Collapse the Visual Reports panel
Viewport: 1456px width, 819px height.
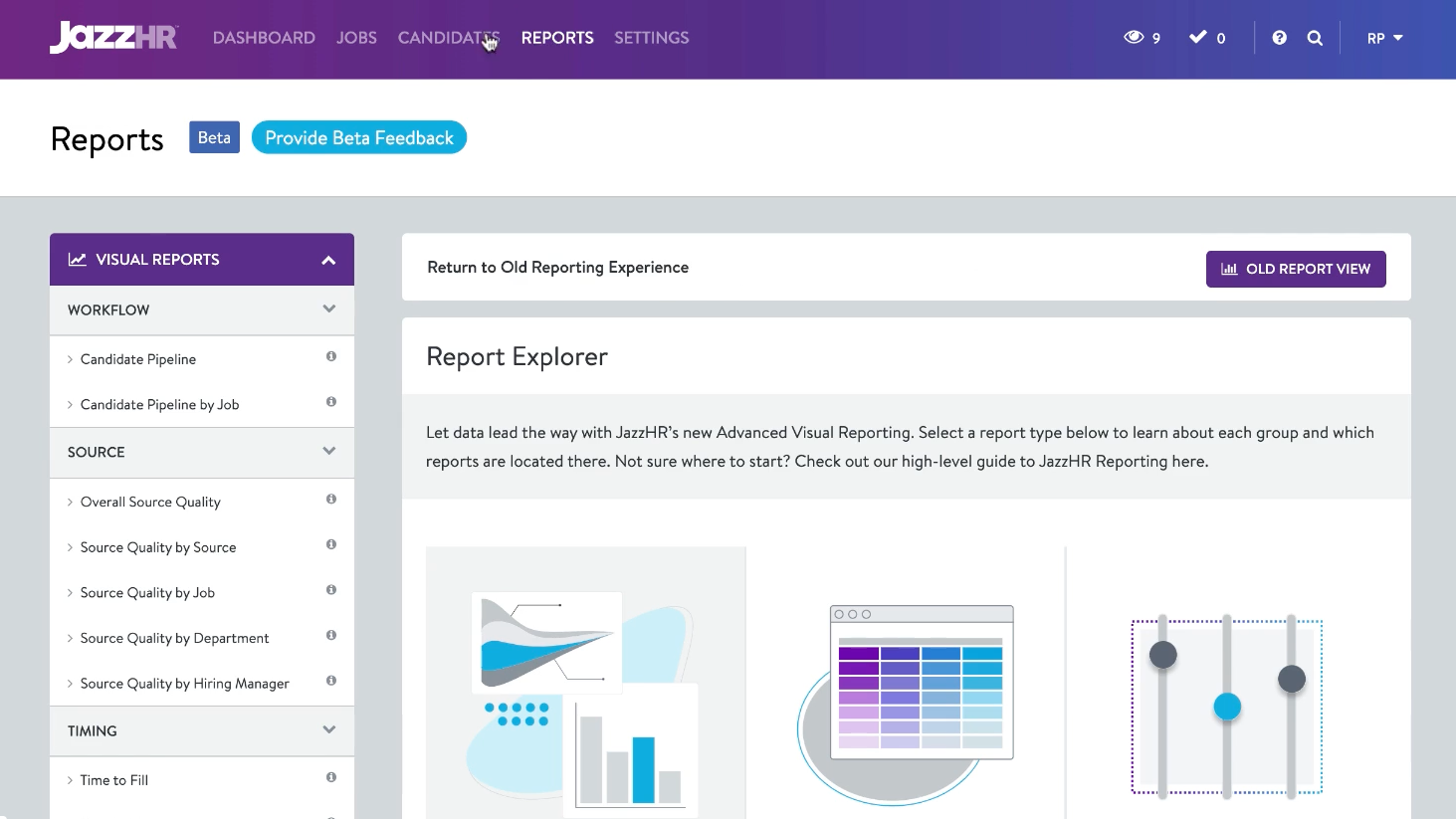(328, 260)
